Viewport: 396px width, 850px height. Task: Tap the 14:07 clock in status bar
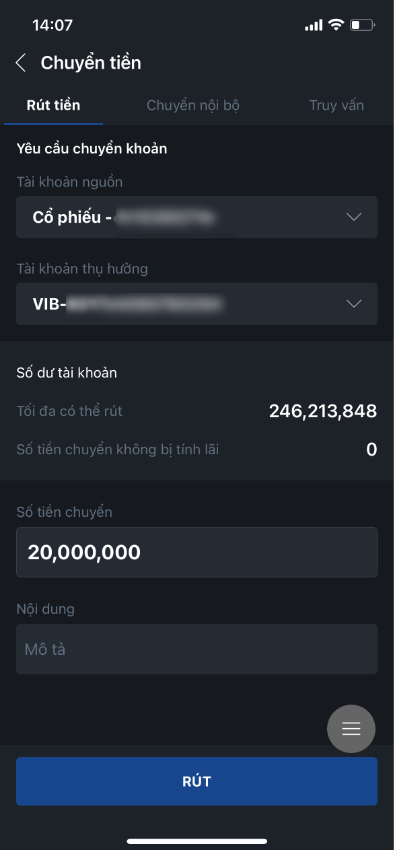[x=53, y=25]
